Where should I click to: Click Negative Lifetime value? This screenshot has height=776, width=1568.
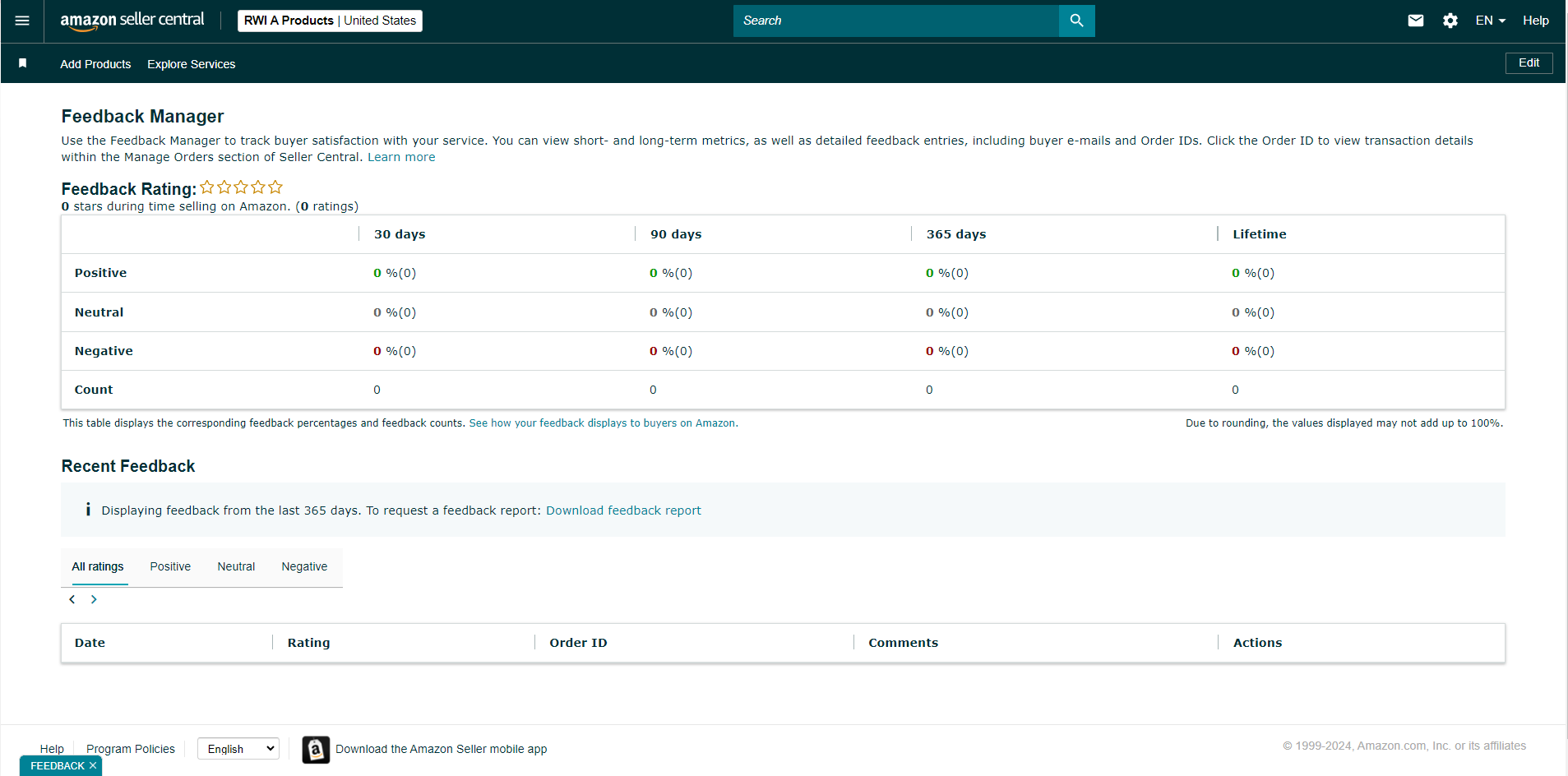1253,351
